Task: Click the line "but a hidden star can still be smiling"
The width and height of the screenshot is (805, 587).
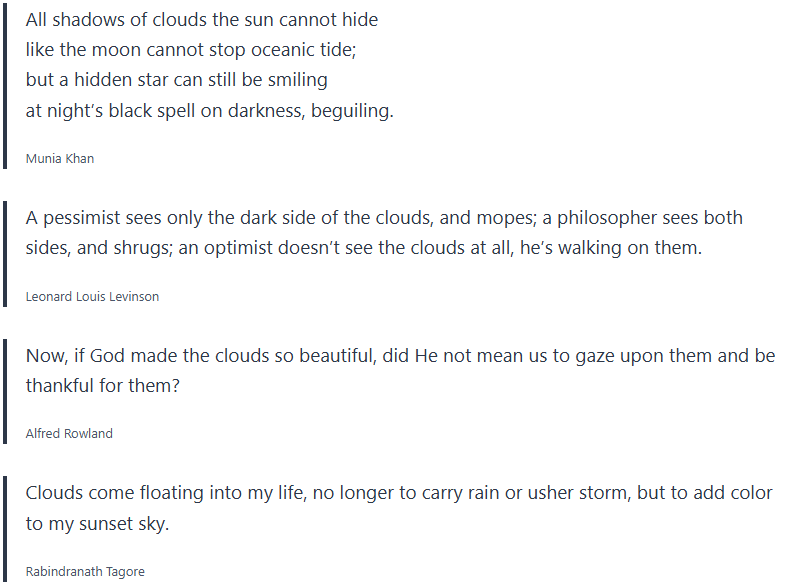Action: tap(177, 80)
